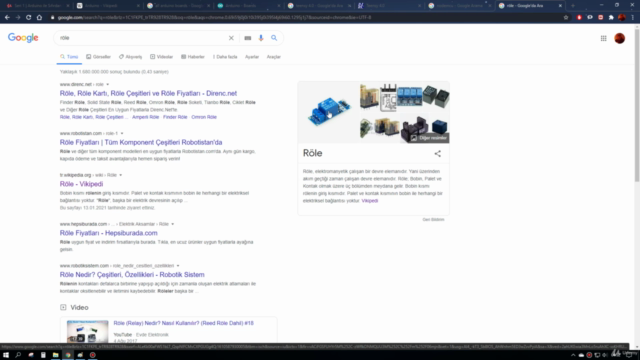Open the extensions puzzle-piece icon

(x=611, y=18)
